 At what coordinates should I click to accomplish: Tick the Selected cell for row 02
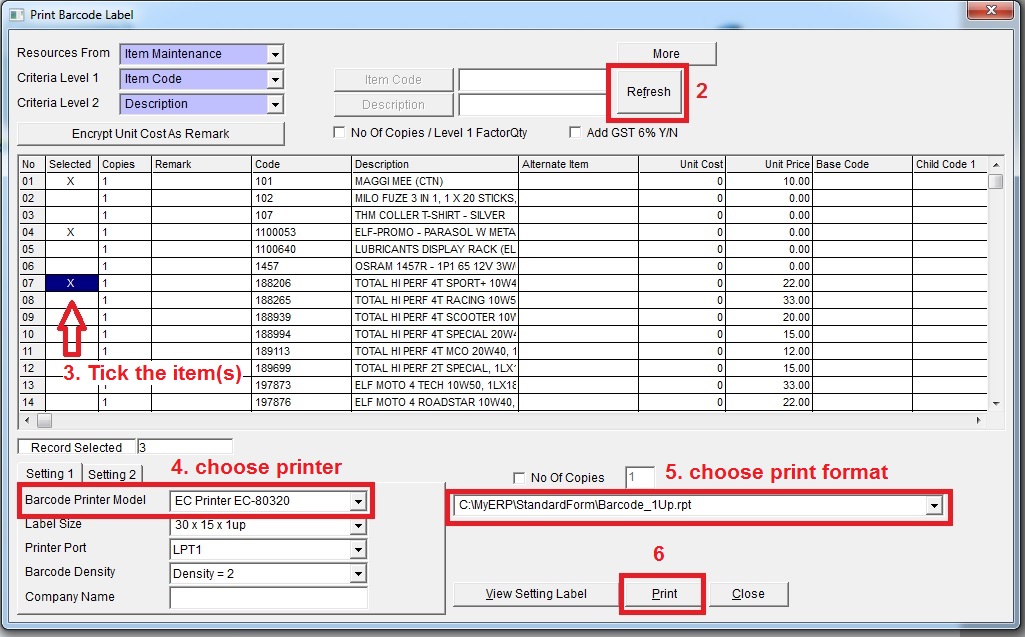click(x=71, y=198)
